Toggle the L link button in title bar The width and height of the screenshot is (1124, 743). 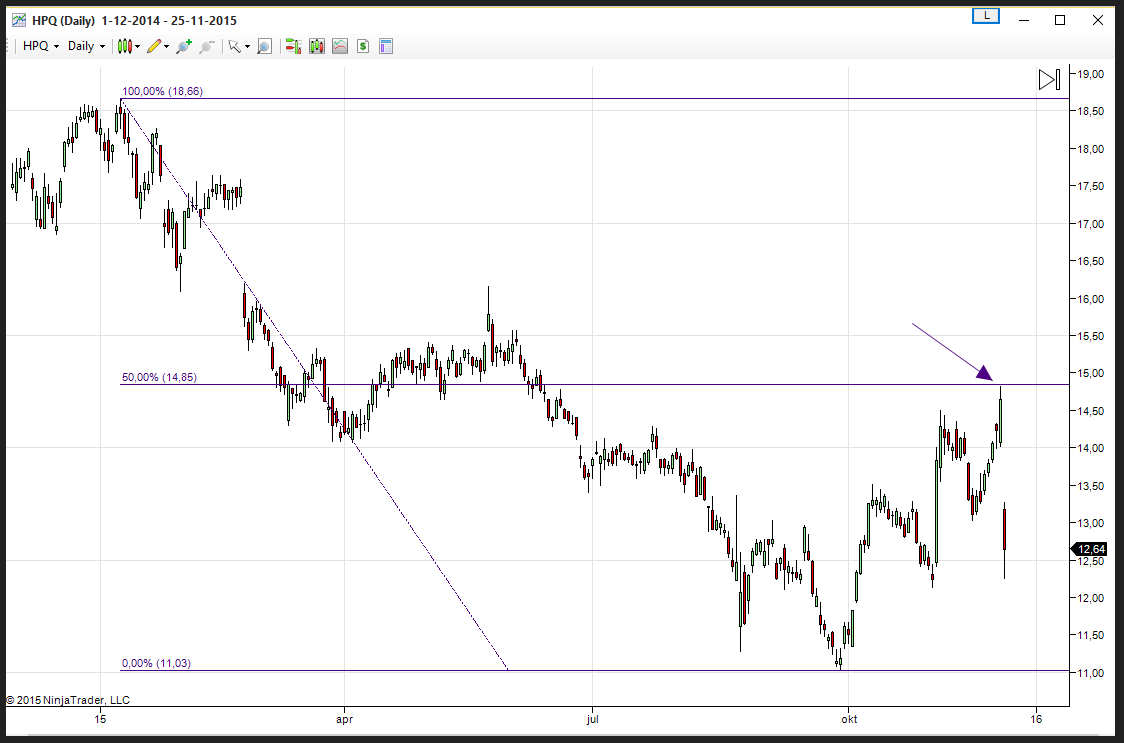[986, 16]
